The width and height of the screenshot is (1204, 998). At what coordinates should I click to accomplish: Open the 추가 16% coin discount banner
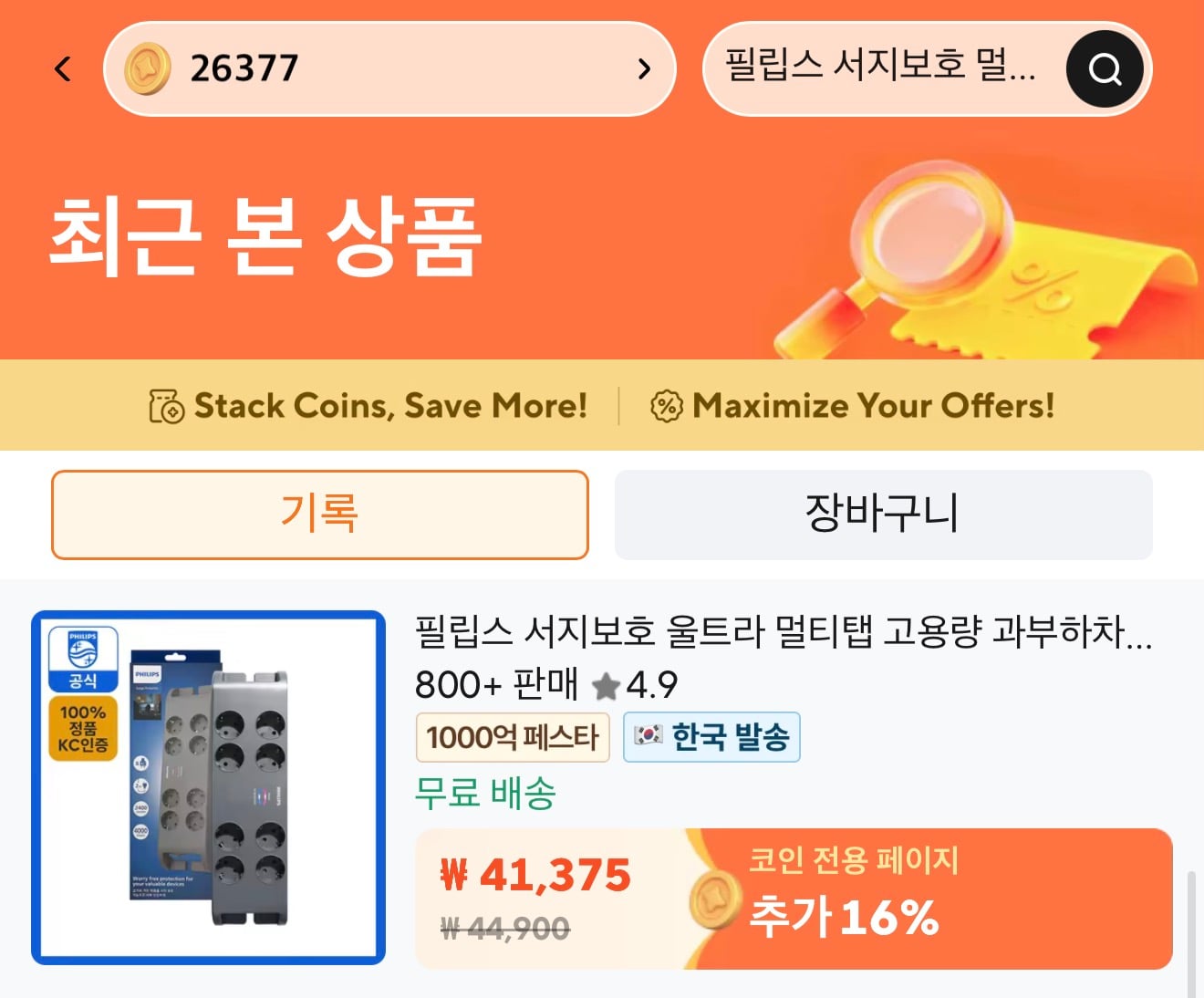point(846,918)
